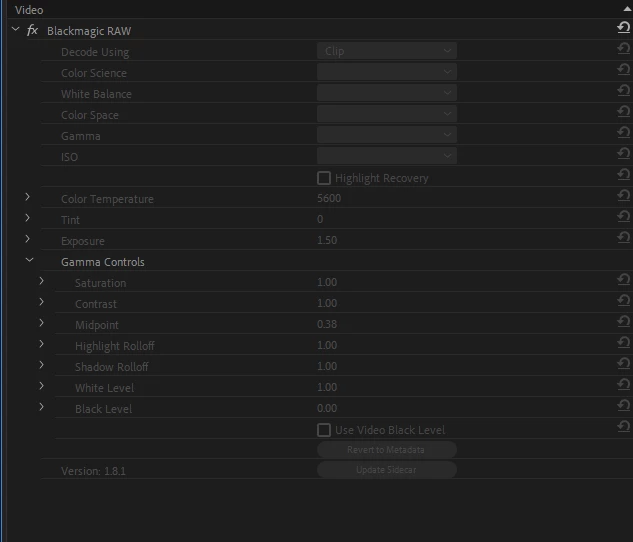
Task: Click the Midpoint value 0.38
Action: tap(327, 324)
